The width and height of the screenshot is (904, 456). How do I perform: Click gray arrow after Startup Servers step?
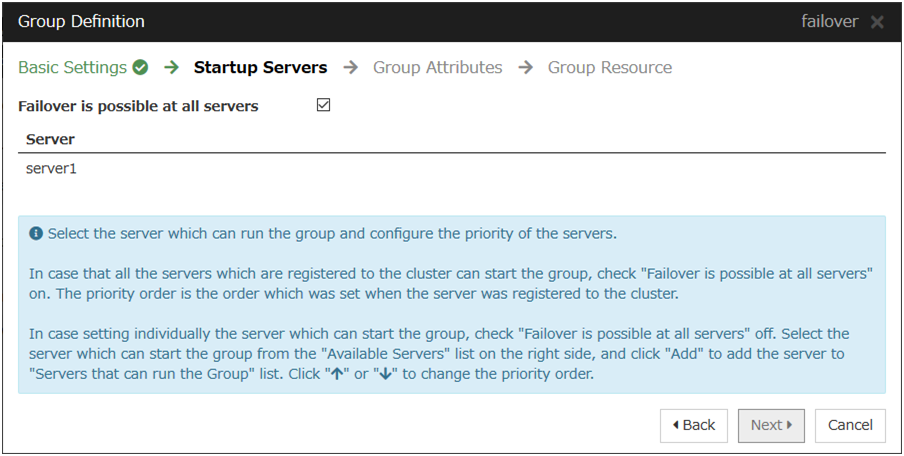click(x=350, y=68)
